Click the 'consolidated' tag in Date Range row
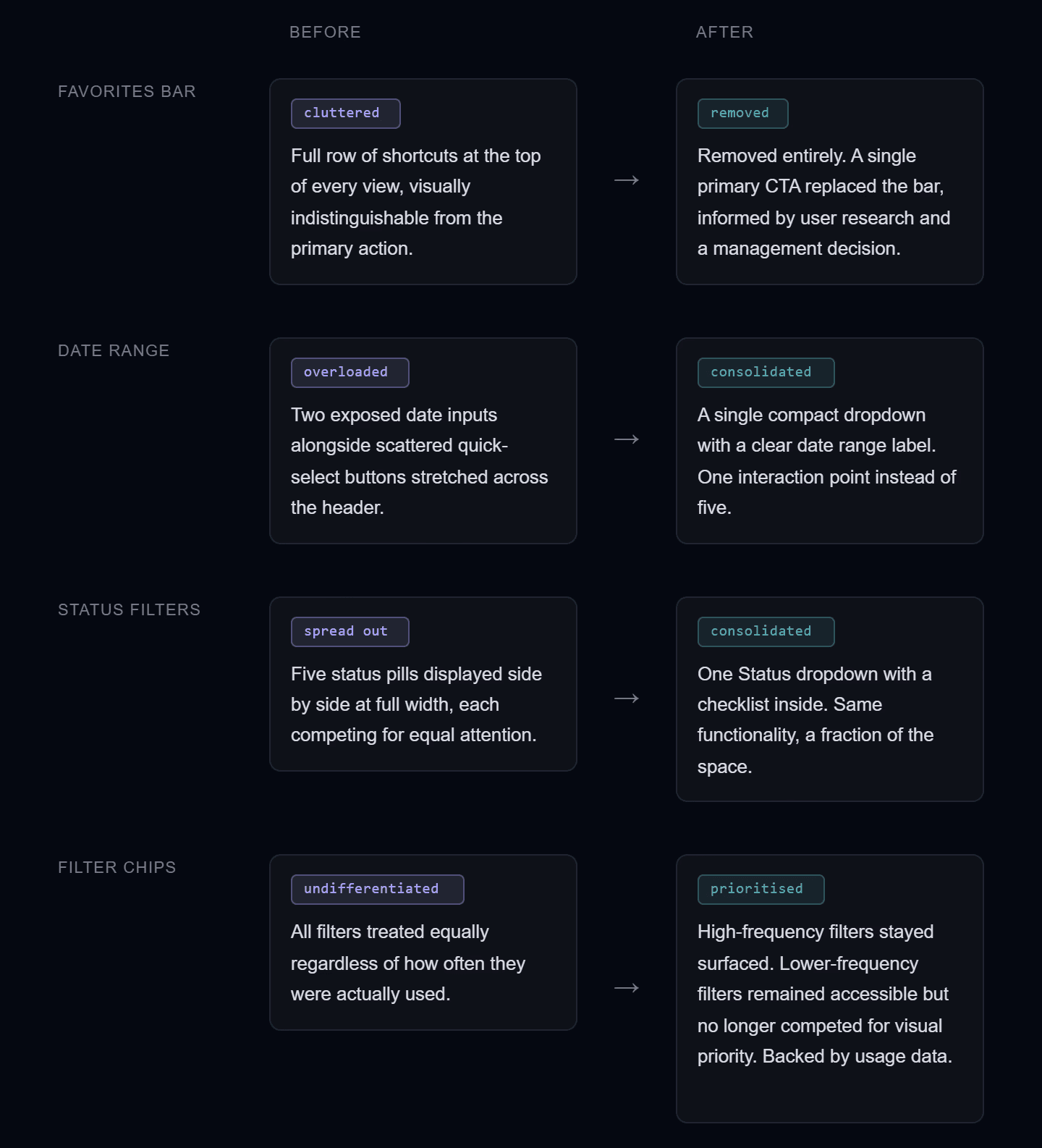Viewport: 1042px width, 1148px height. [x=766, y=373]
